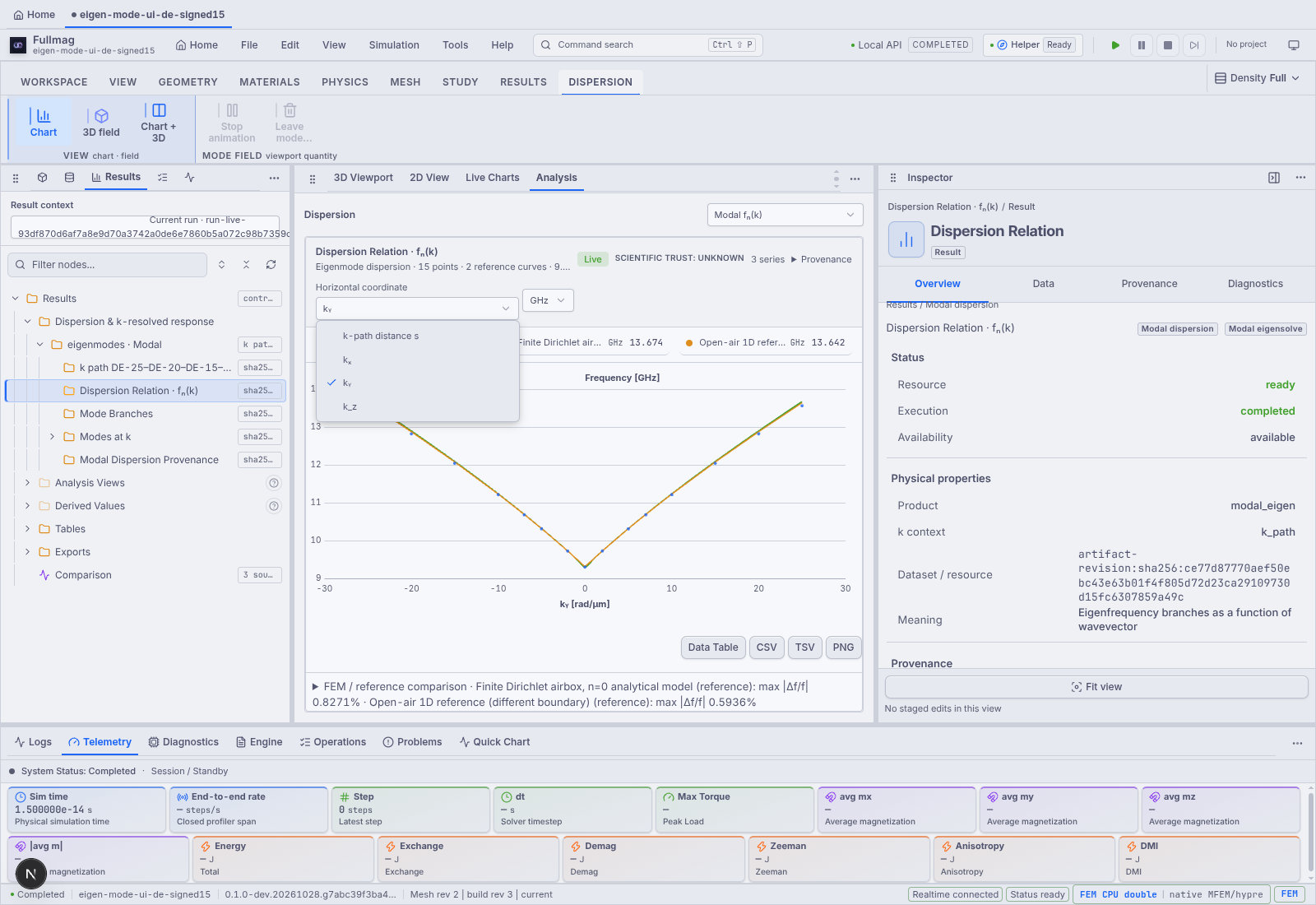Viewport: 1316px width, 905px height.
Task: Open the Modal fₙ(k) dropdown
Action: (x=785, y=215)
